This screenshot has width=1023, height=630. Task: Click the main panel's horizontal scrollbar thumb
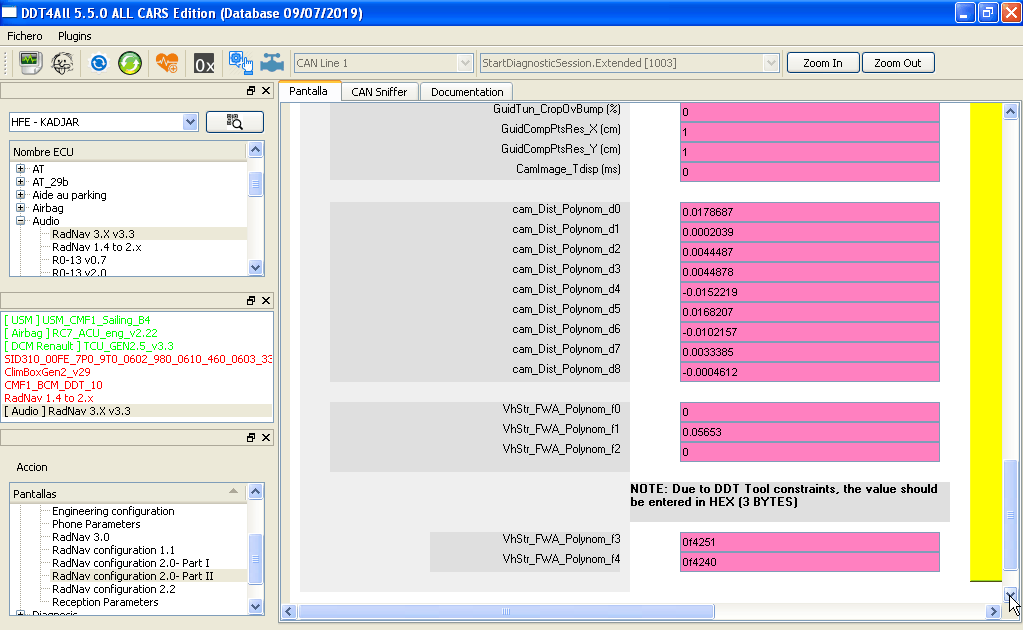506,611
